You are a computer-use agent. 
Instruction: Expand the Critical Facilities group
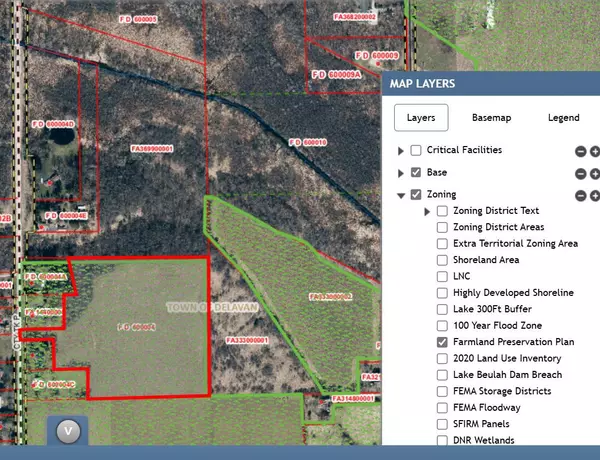coord(401,151)
